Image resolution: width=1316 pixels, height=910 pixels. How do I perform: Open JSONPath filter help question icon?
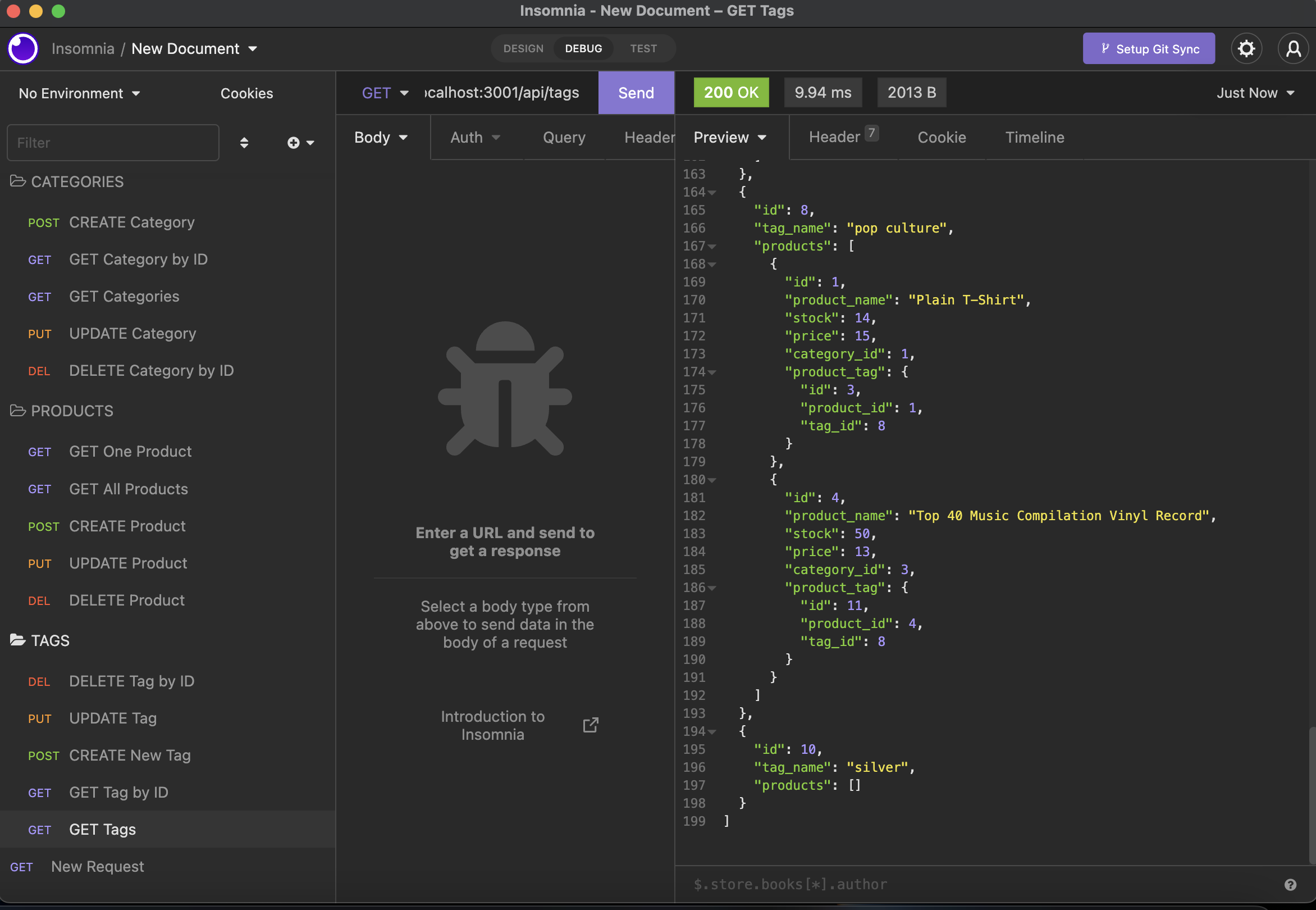(1290, 884)
